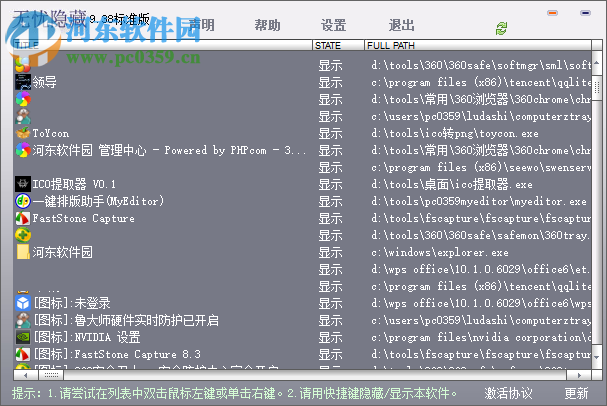Click the green refresh icon
Image resolution: width=607 pixels, height=406 pixels.
[501, 28]
